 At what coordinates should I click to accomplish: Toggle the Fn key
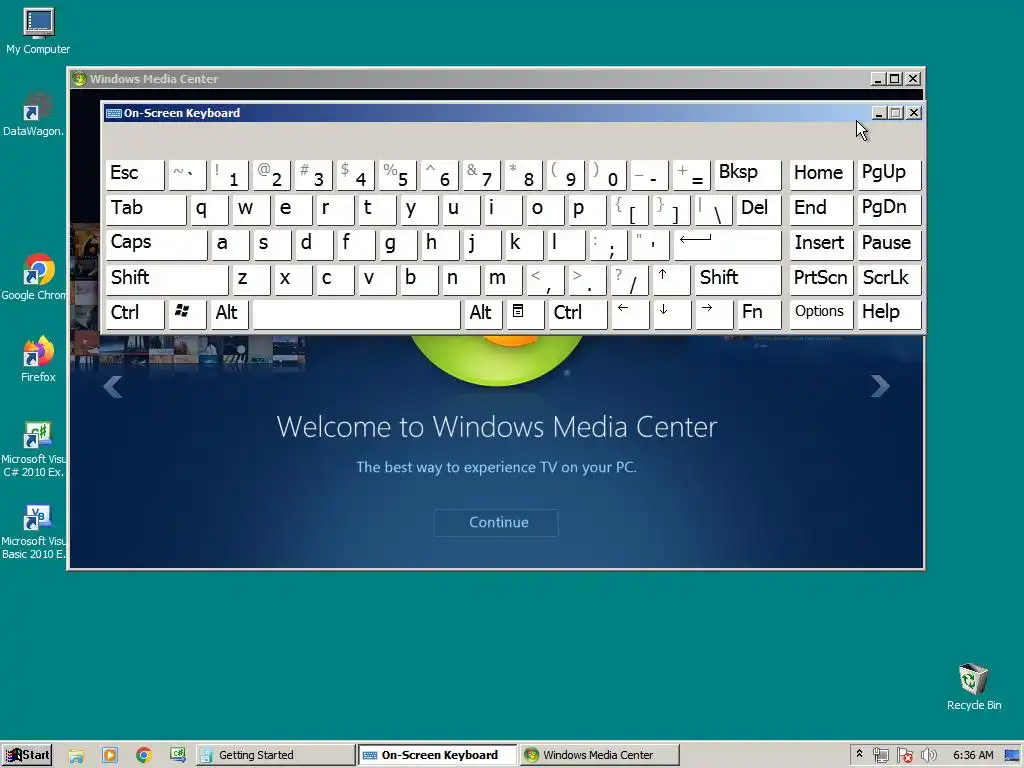[x=759, y=314]
